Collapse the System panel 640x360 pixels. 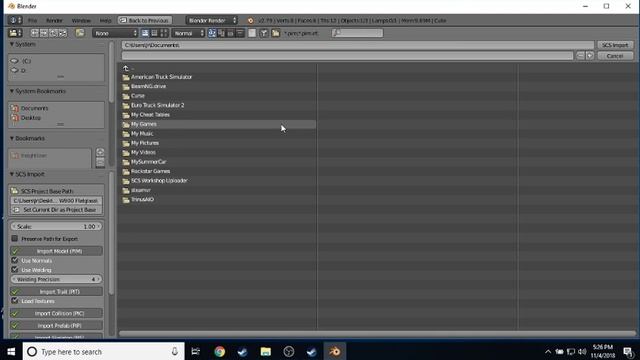click(12, 44)
